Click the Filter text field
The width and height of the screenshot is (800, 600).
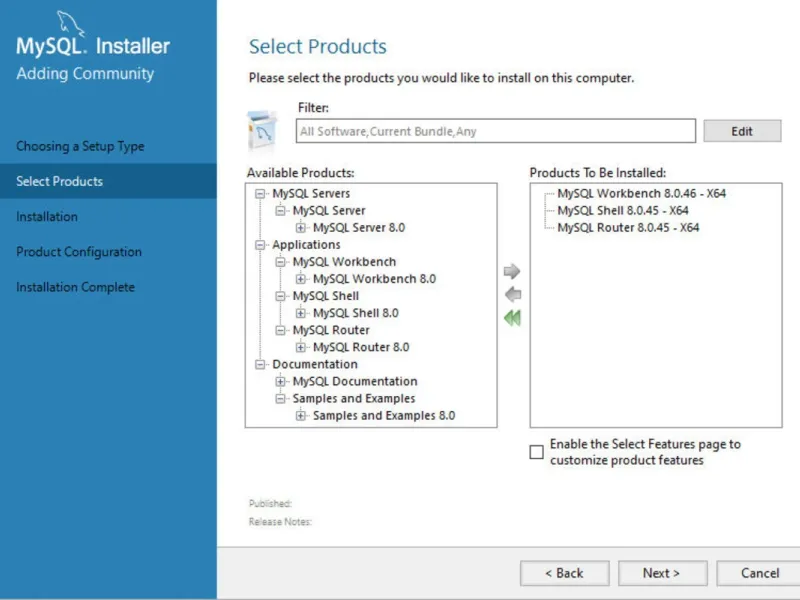point(495,131)
